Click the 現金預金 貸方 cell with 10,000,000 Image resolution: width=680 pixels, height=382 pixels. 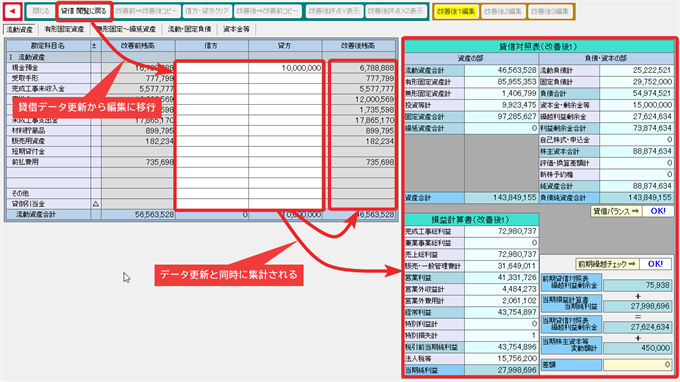click(285, 68)
